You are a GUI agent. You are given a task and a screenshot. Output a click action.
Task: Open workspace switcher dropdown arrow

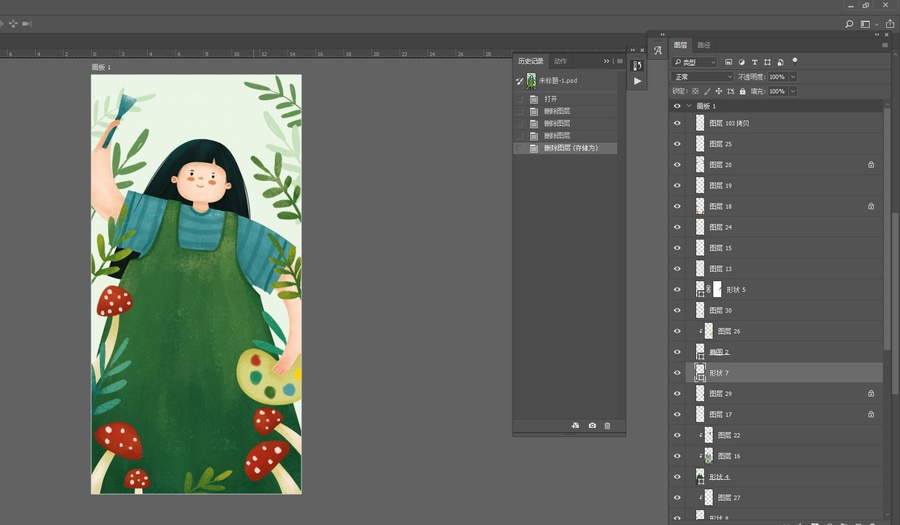876,25
